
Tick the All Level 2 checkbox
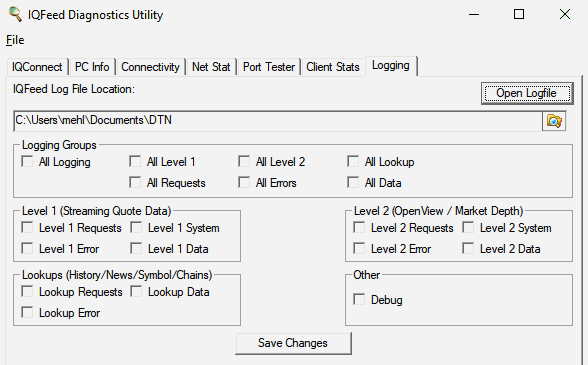pos(244,162)
